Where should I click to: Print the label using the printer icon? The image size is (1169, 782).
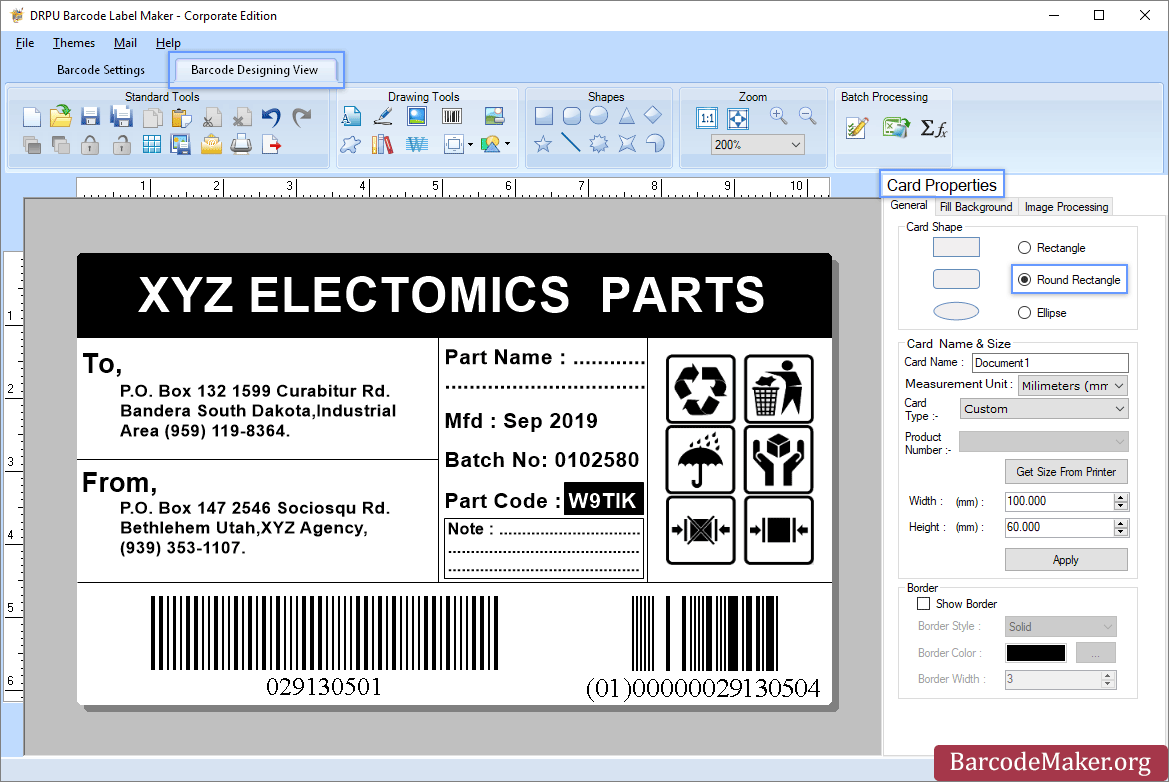click(241, 144)
